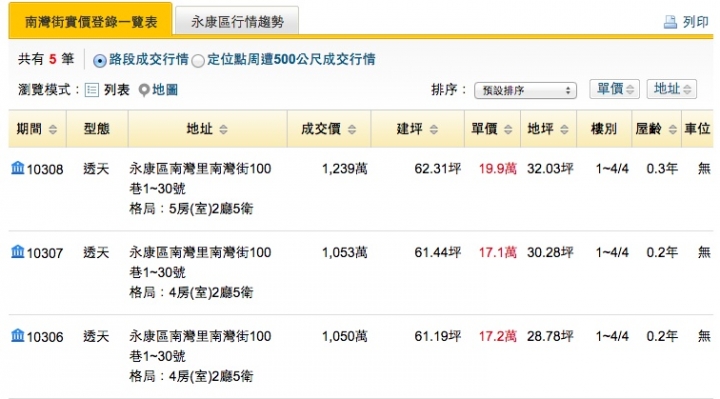Open the building icon for period 10308
Image resolution: width=720 pixels, height=399 pixels.
18,168
